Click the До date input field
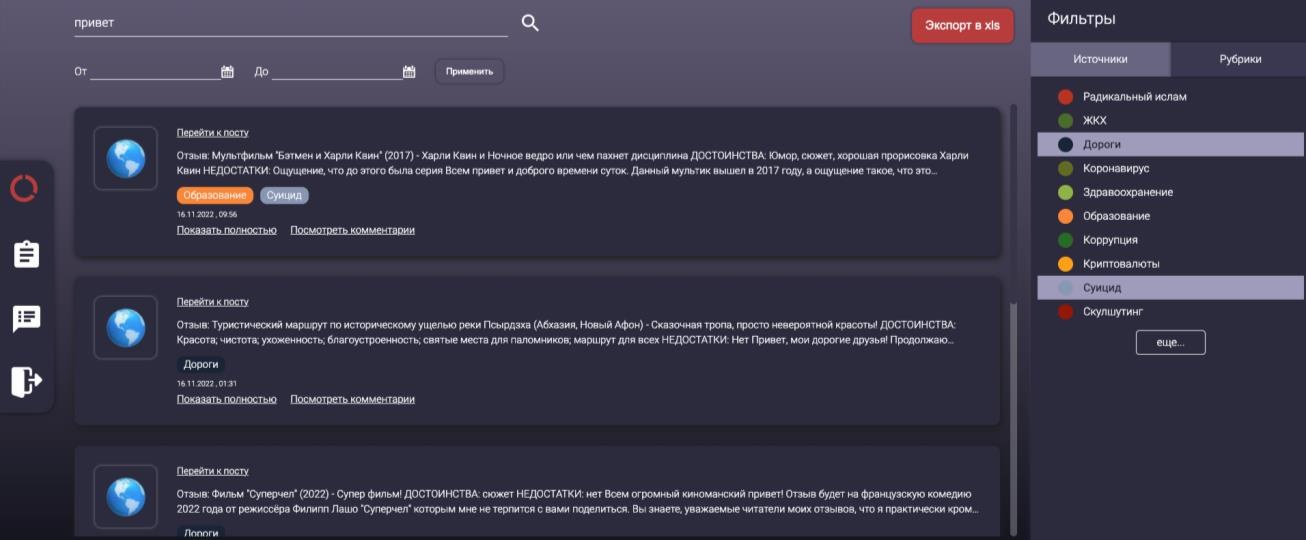The image size is (1306, 540). (x=337, y=72)
